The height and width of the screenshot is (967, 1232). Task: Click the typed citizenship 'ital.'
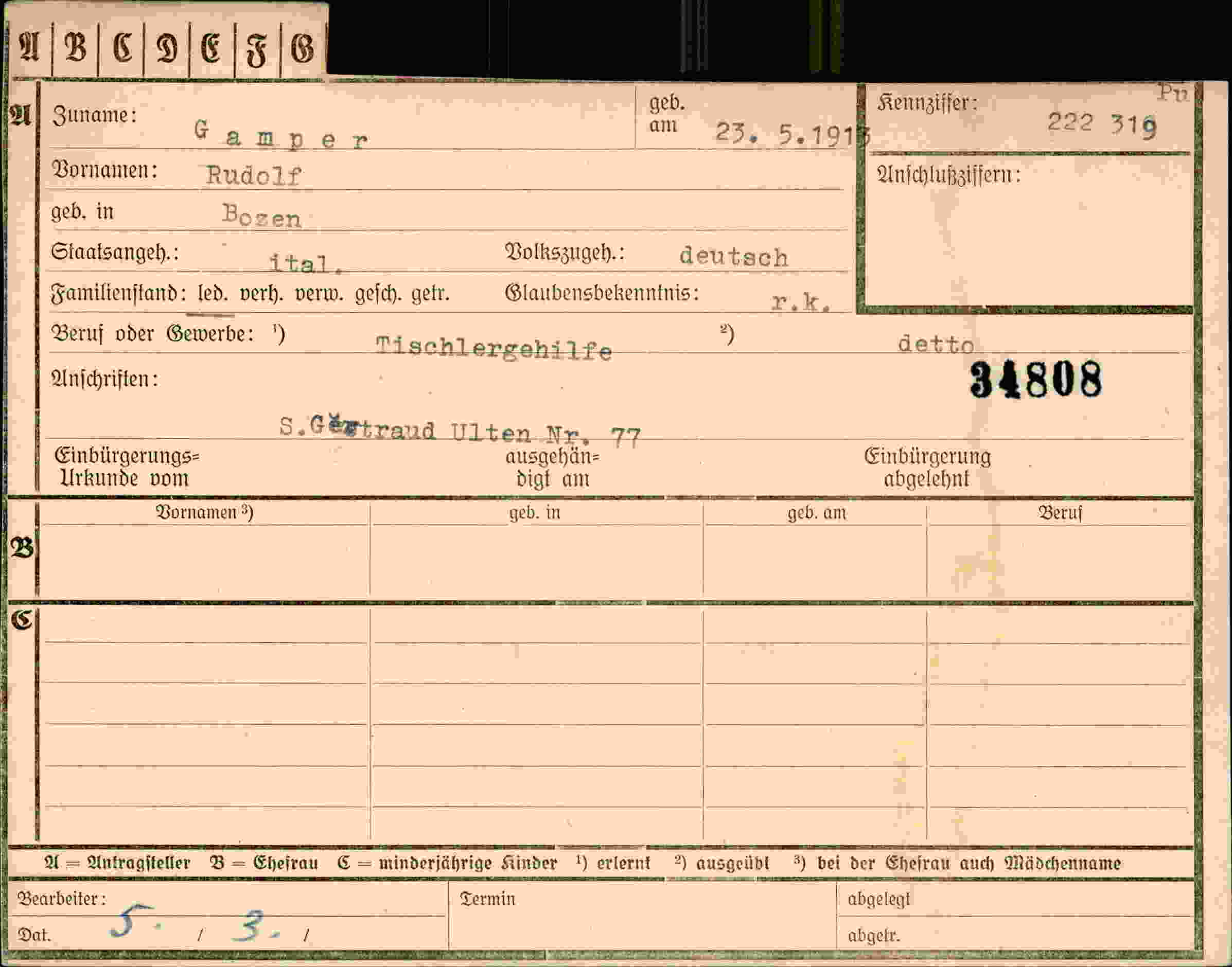click(x=306, y=263)
